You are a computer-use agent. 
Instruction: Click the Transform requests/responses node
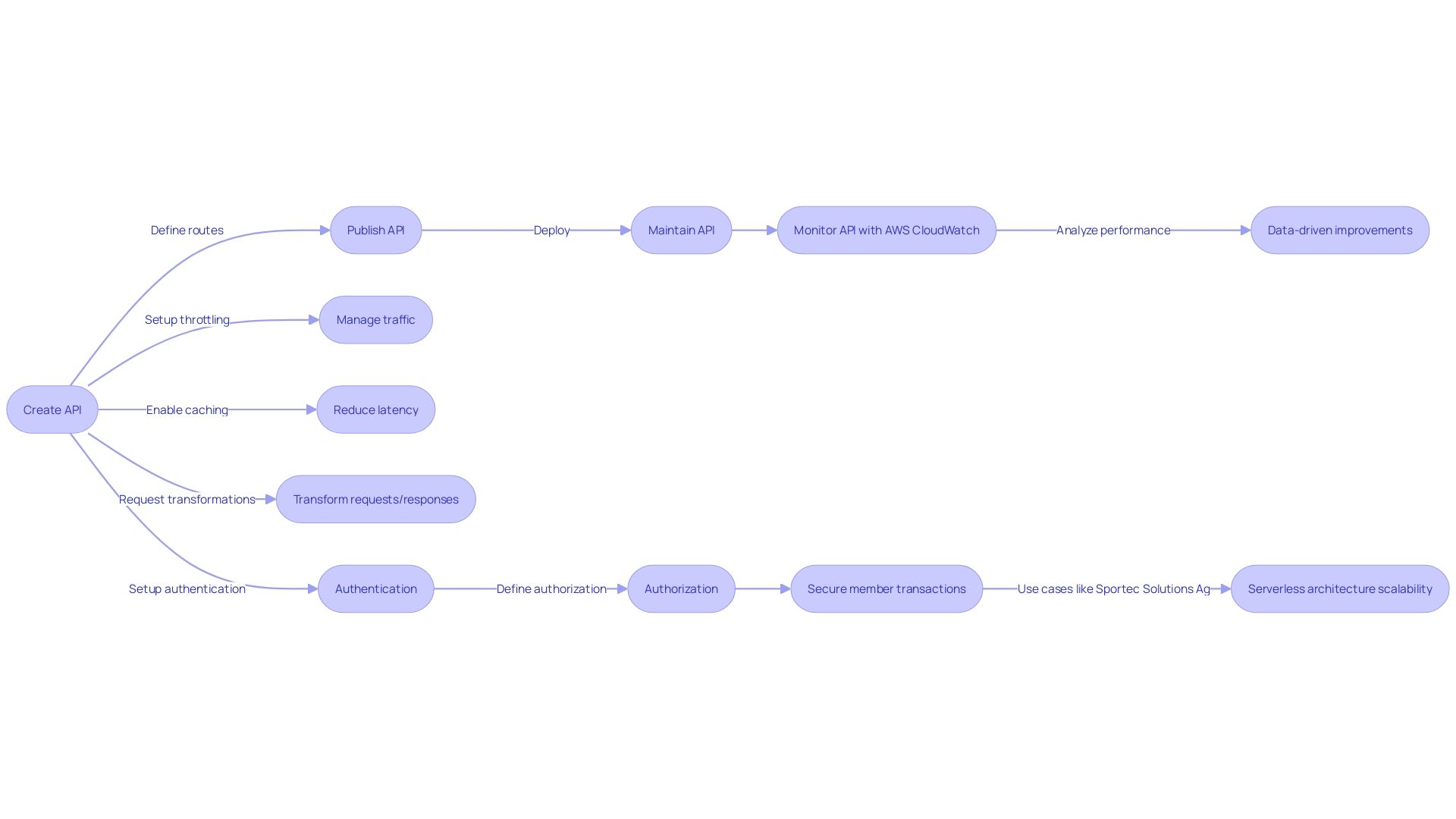375,498
